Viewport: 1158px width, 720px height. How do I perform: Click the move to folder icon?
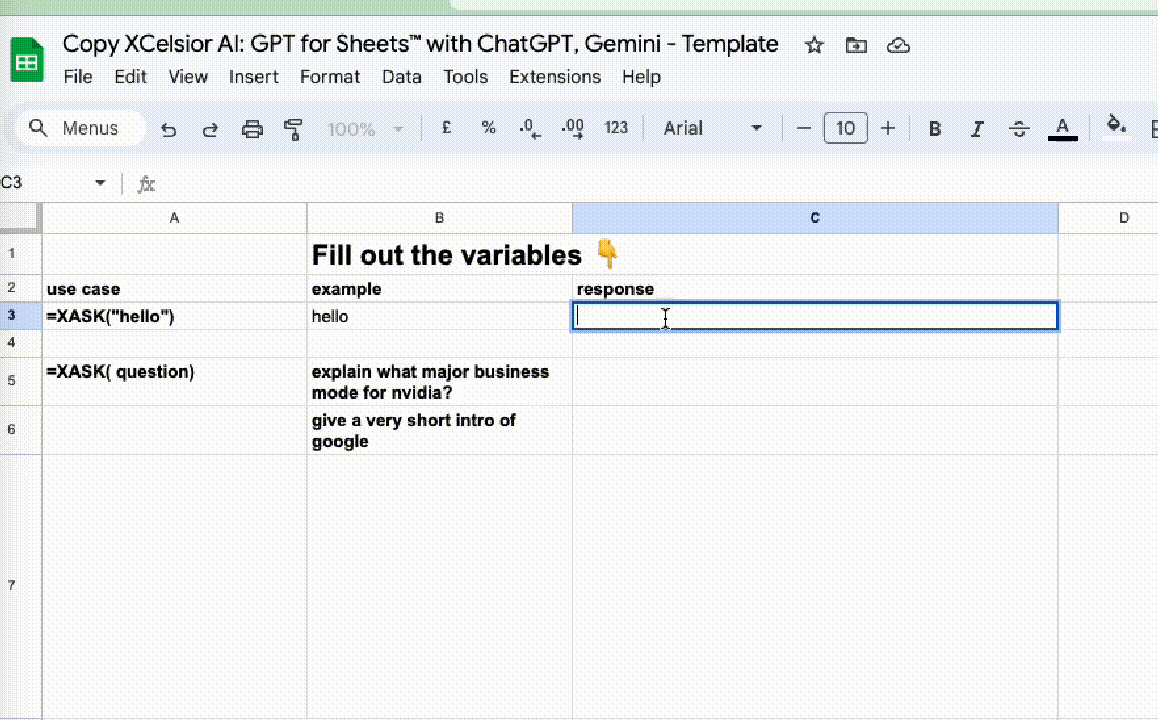tap(856, 45)
